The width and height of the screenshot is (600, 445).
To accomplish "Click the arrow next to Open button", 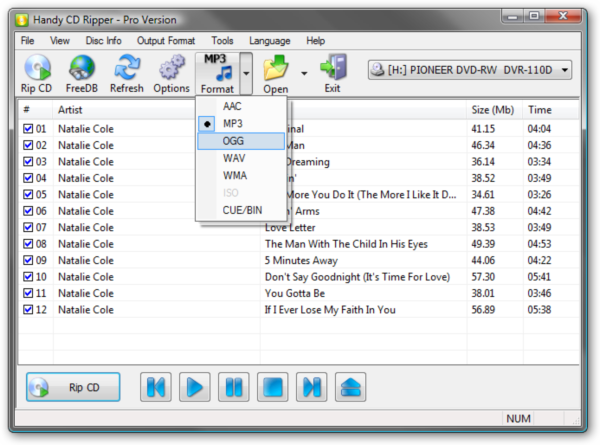I will tap(303, 73).
